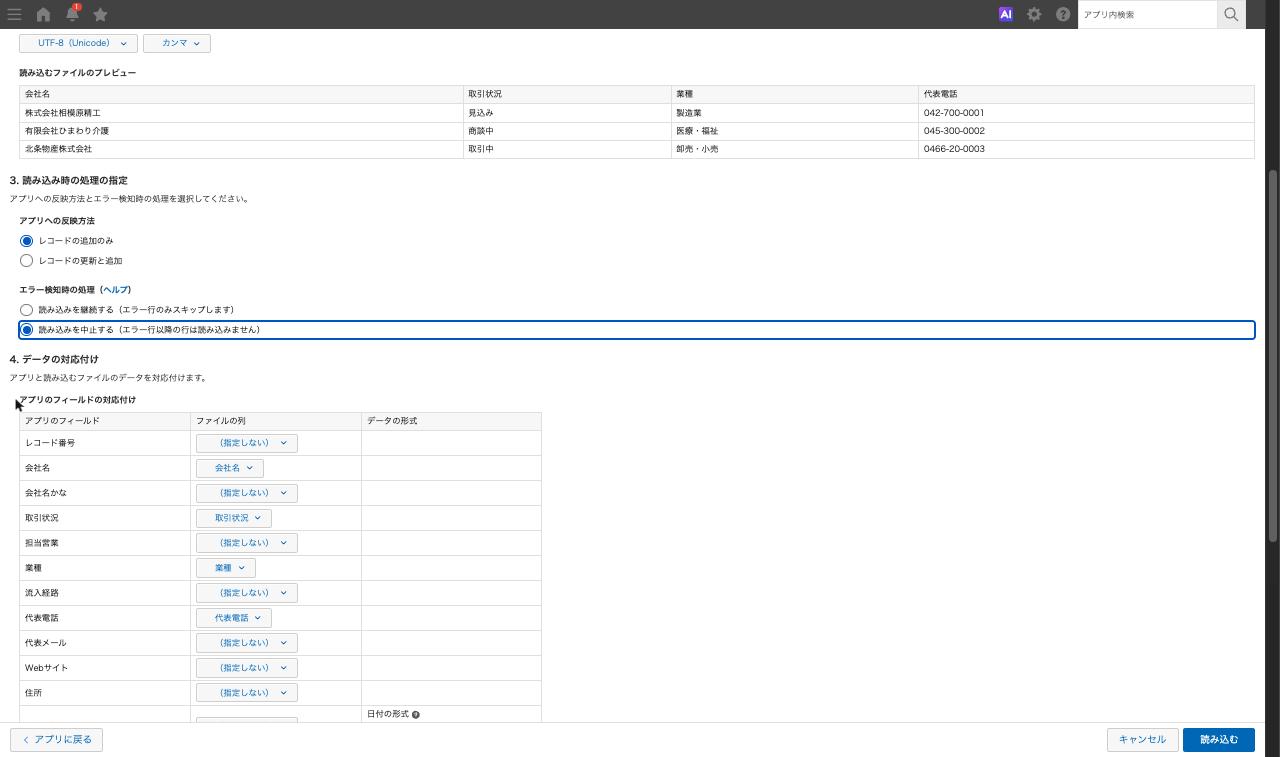Click the アプリに戻る button
1280x757 pixels.
click(57, 740)
